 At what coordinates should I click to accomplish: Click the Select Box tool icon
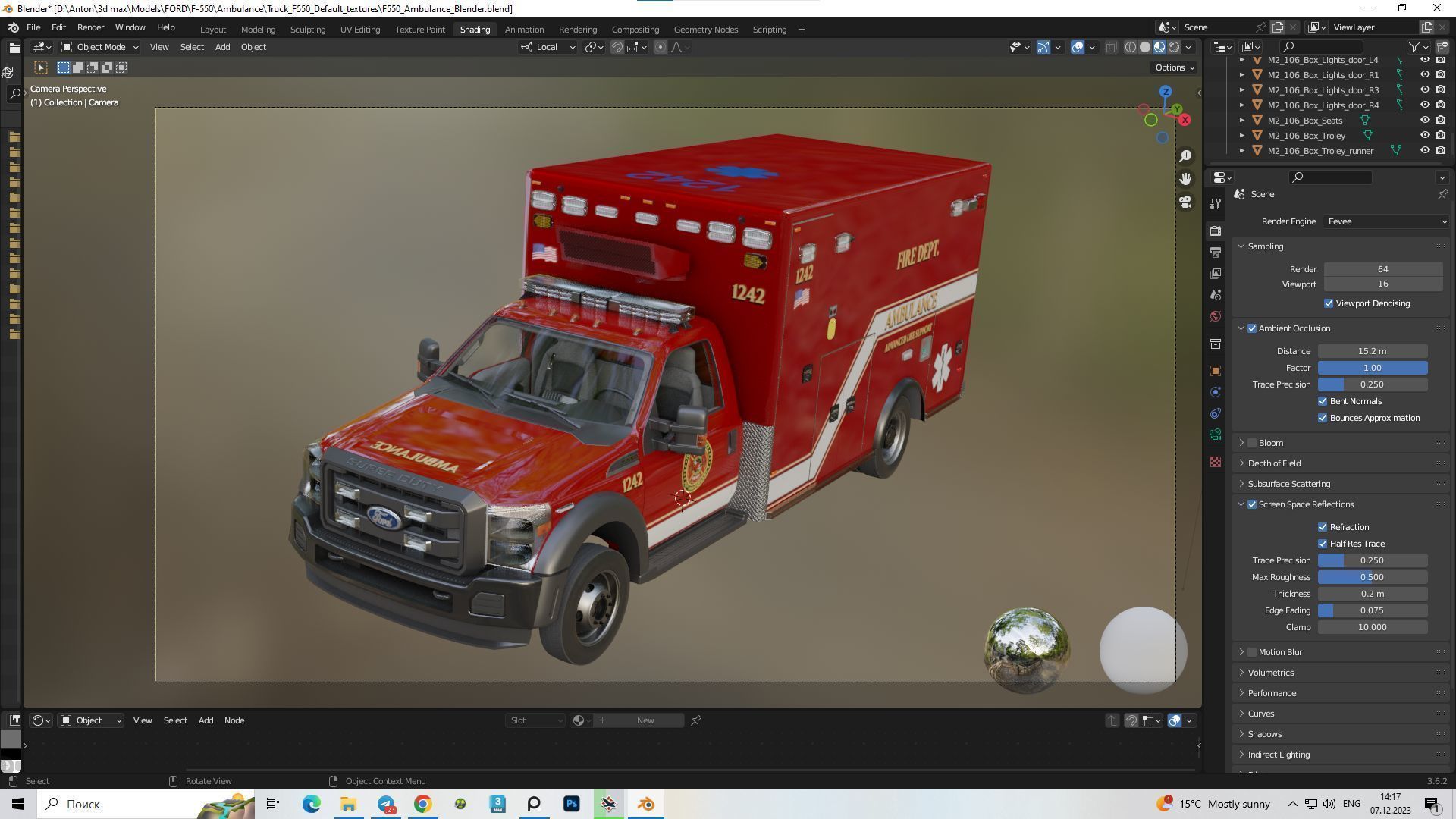(x=41, y=67)
